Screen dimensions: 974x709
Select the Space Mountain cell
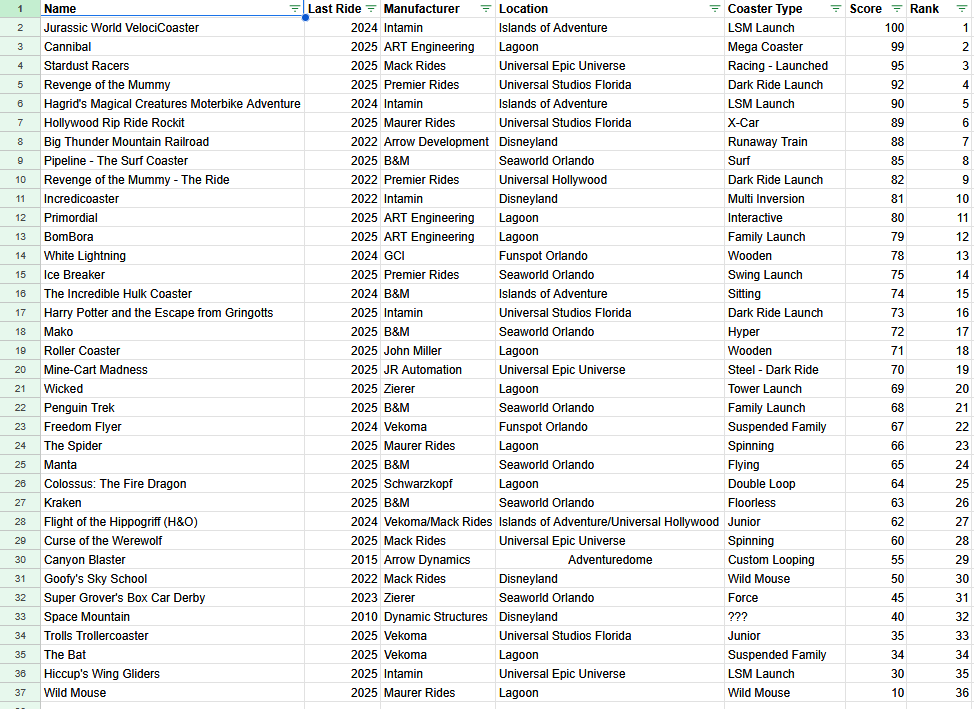(x=173, y=617)
